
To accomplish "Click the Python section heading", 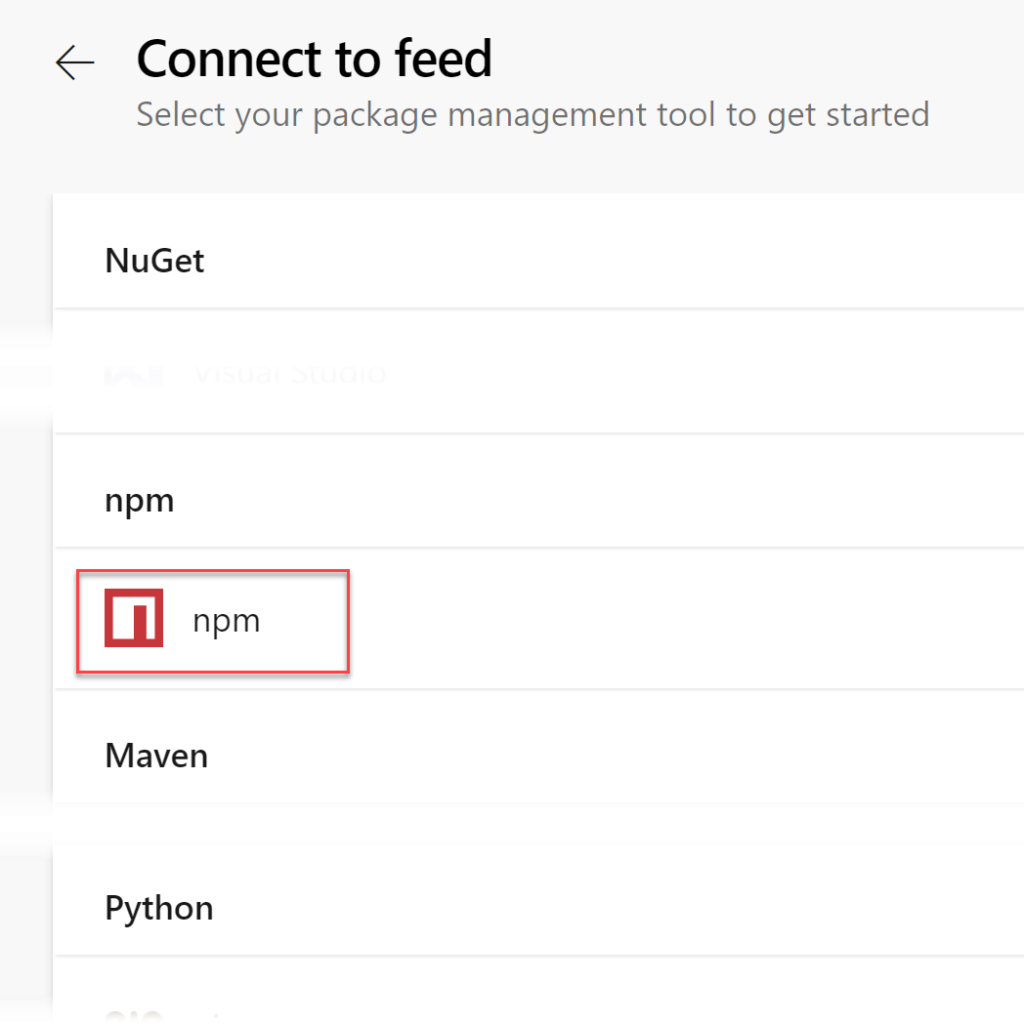I will pos(159,908).
